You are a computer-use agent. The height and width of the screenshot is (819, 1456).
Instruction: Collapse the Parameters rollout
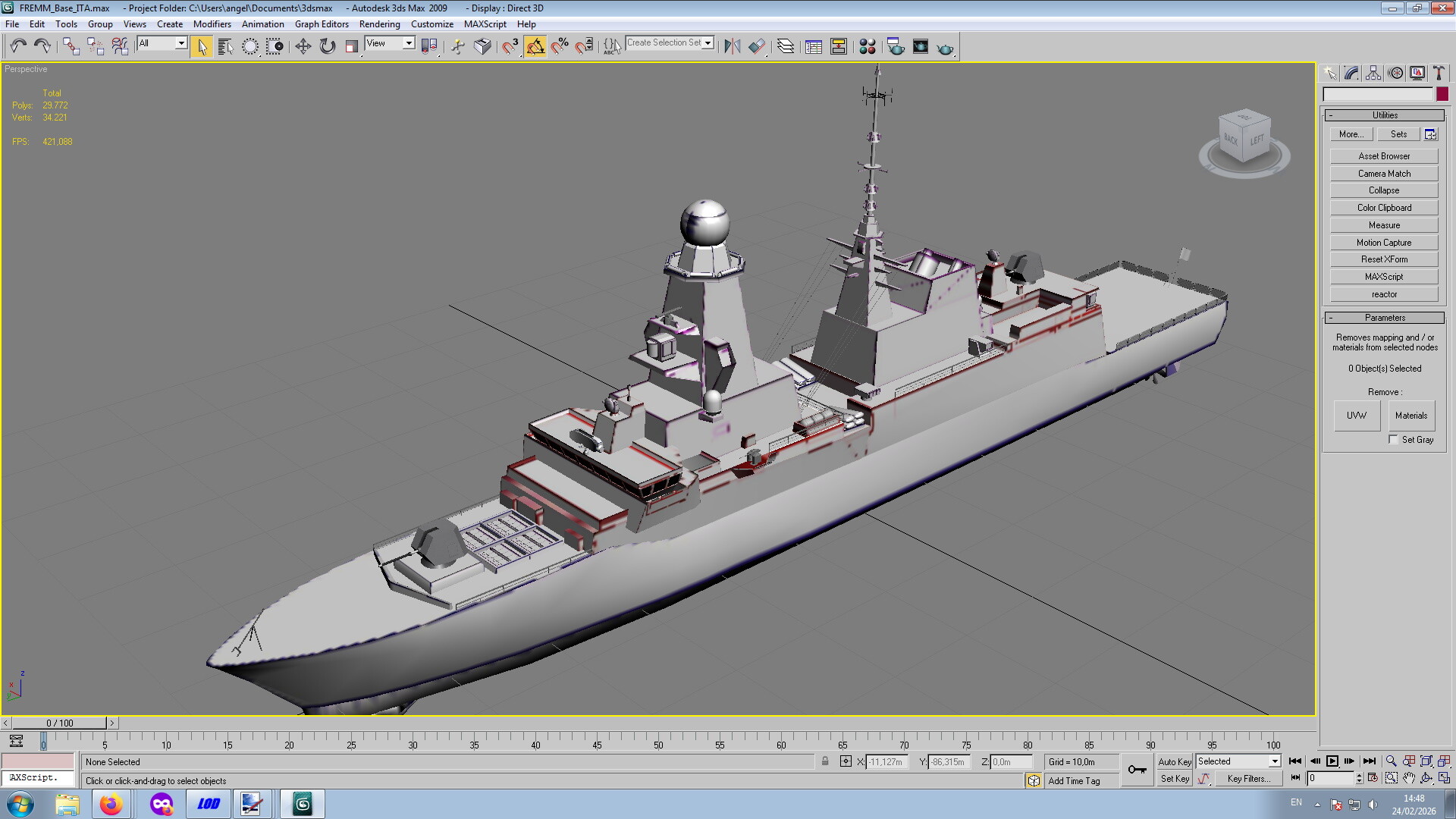(1384, 318)
